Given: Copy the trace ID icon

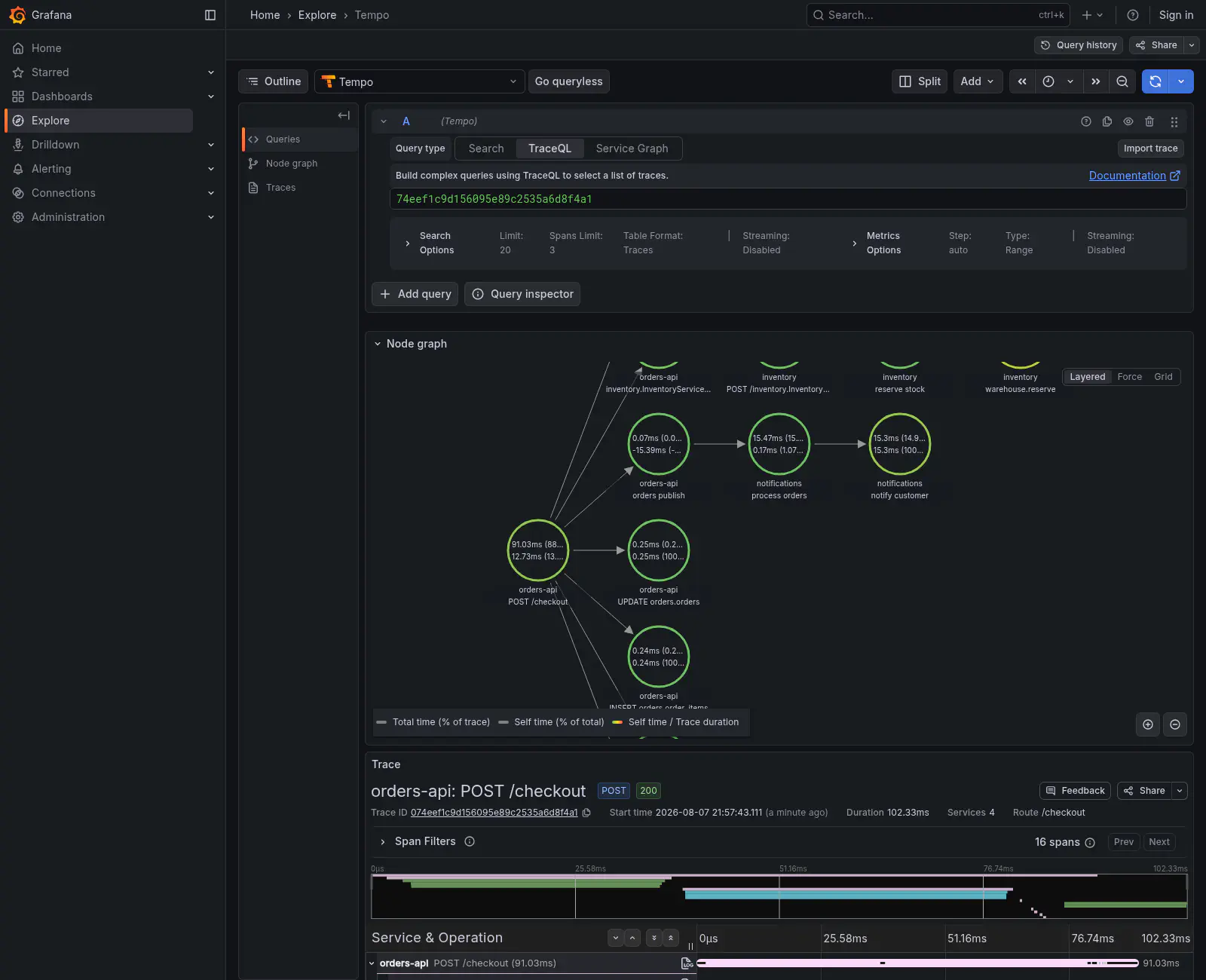Looking at the screenshot, I should click(x=586, y=813).
